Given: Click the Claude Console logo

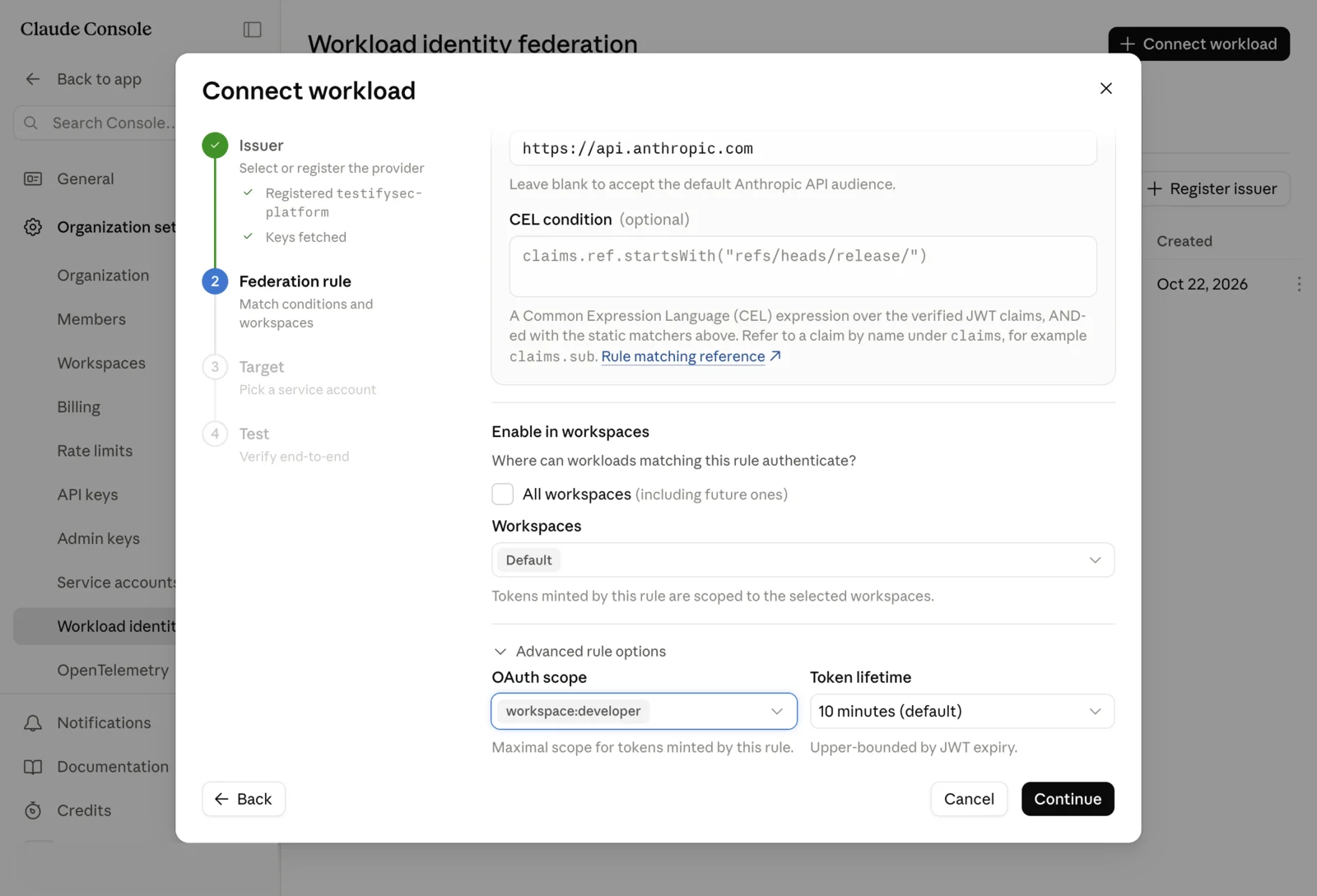Looking at the screenshot, I should 86,29.
